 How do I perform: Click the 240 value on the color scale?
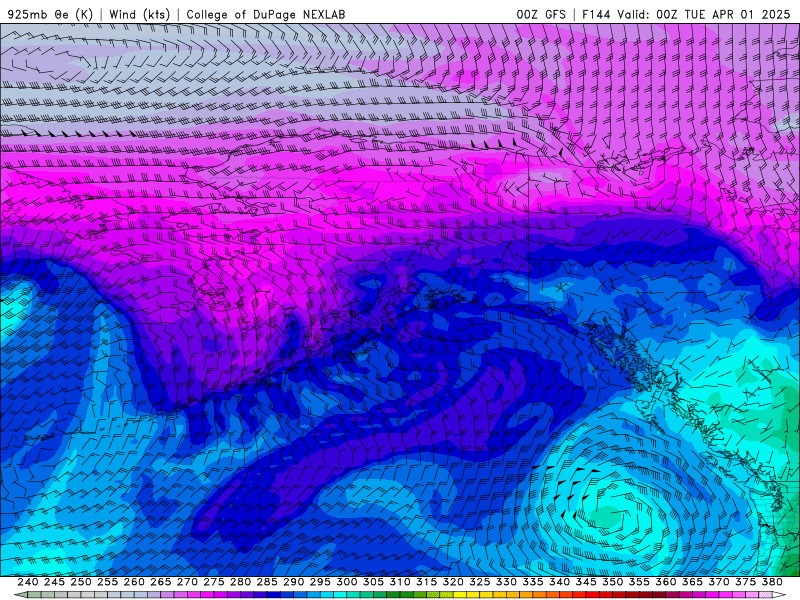click(x=28, y=582)
